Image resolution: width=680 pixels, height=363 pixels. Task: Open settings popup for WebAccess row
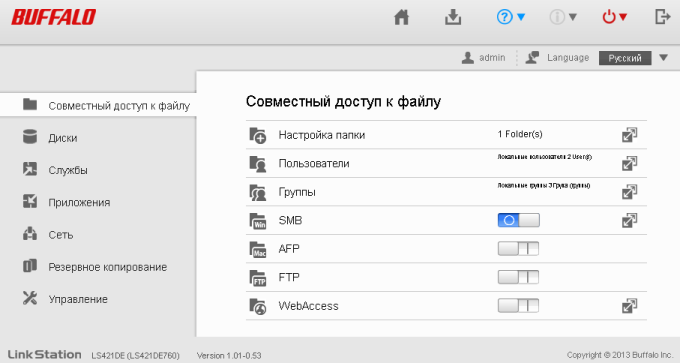(x=629, y=306)
